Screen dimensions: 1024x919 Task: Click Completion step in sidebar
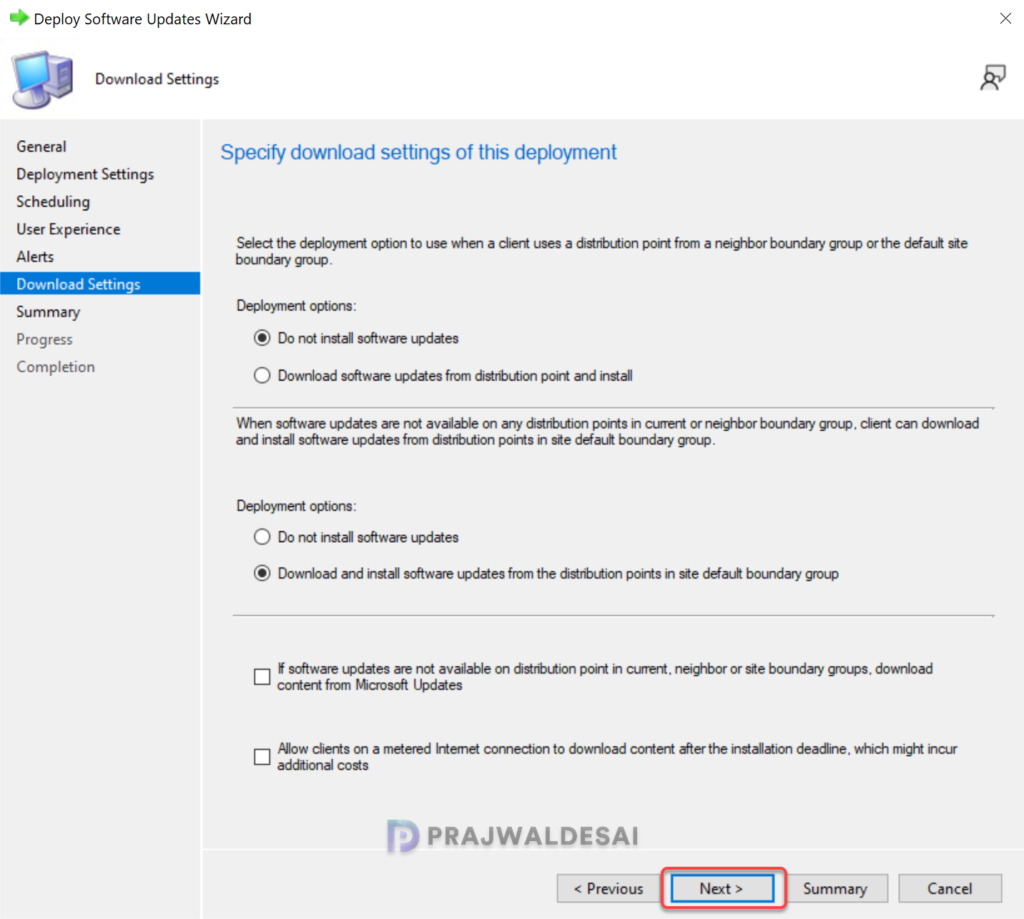click(x=56, y=366)
